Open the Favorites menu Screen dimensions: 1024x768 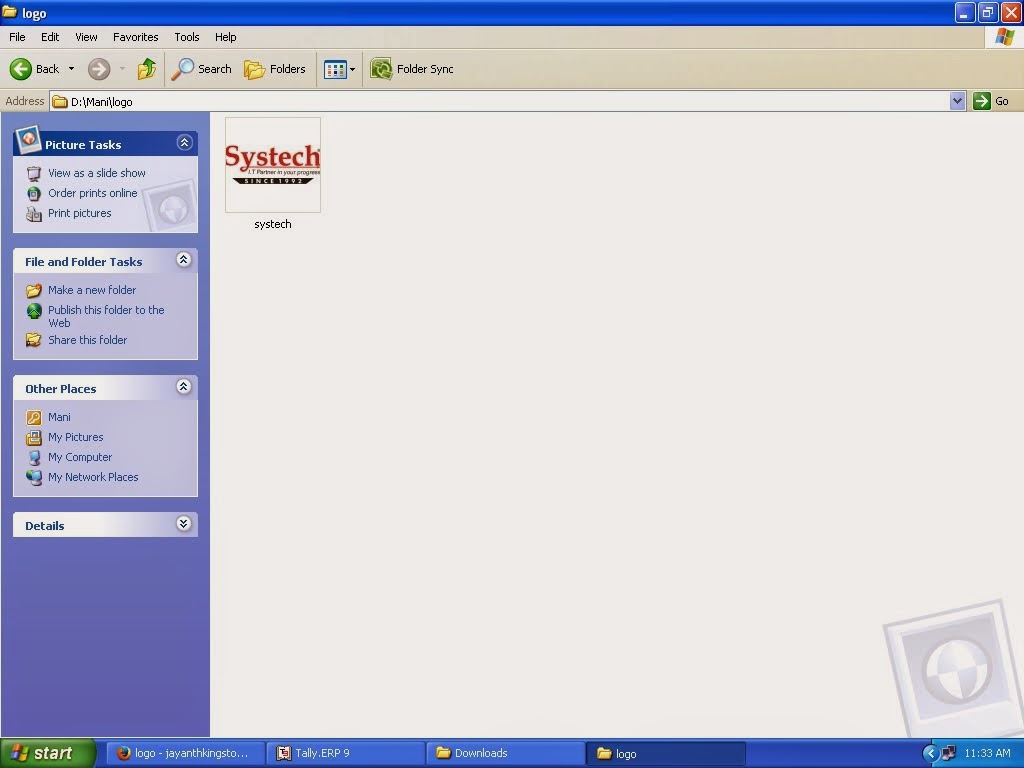[135, 37]
